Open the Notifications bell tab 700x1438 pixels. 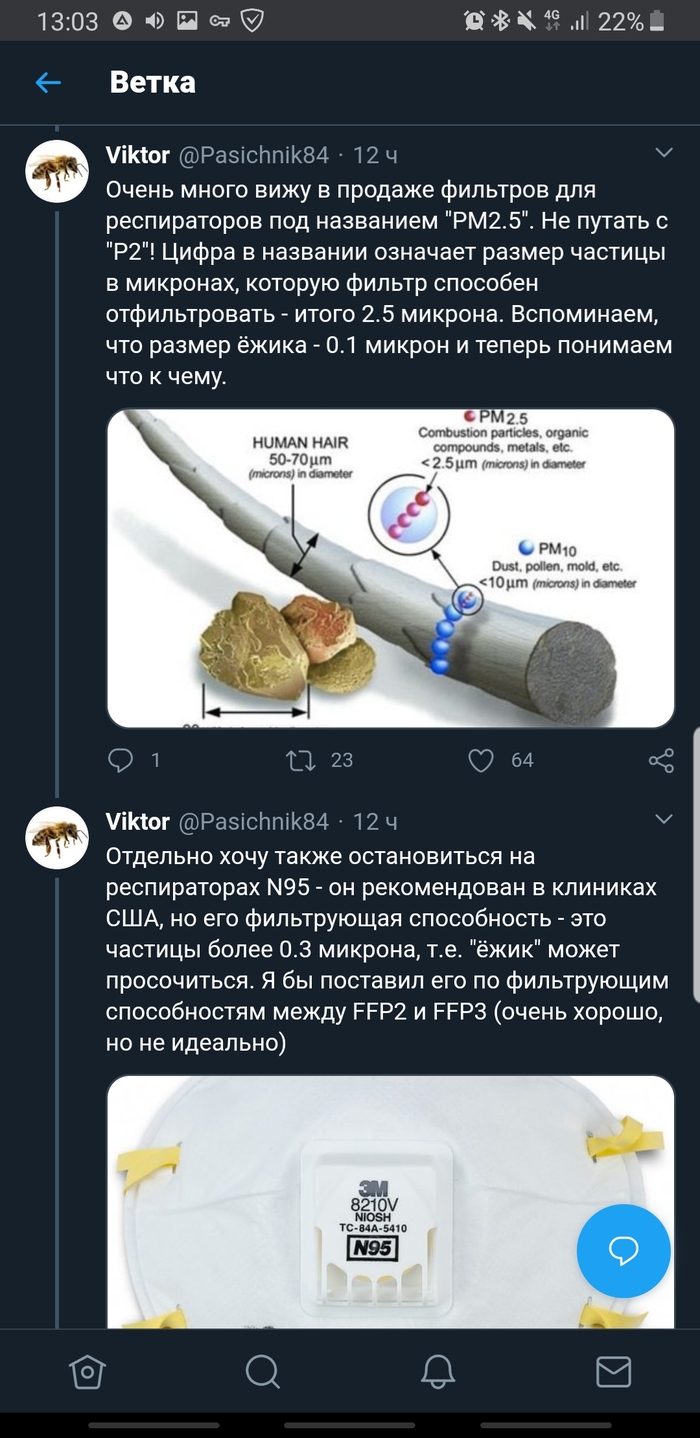coord(438,1370)
